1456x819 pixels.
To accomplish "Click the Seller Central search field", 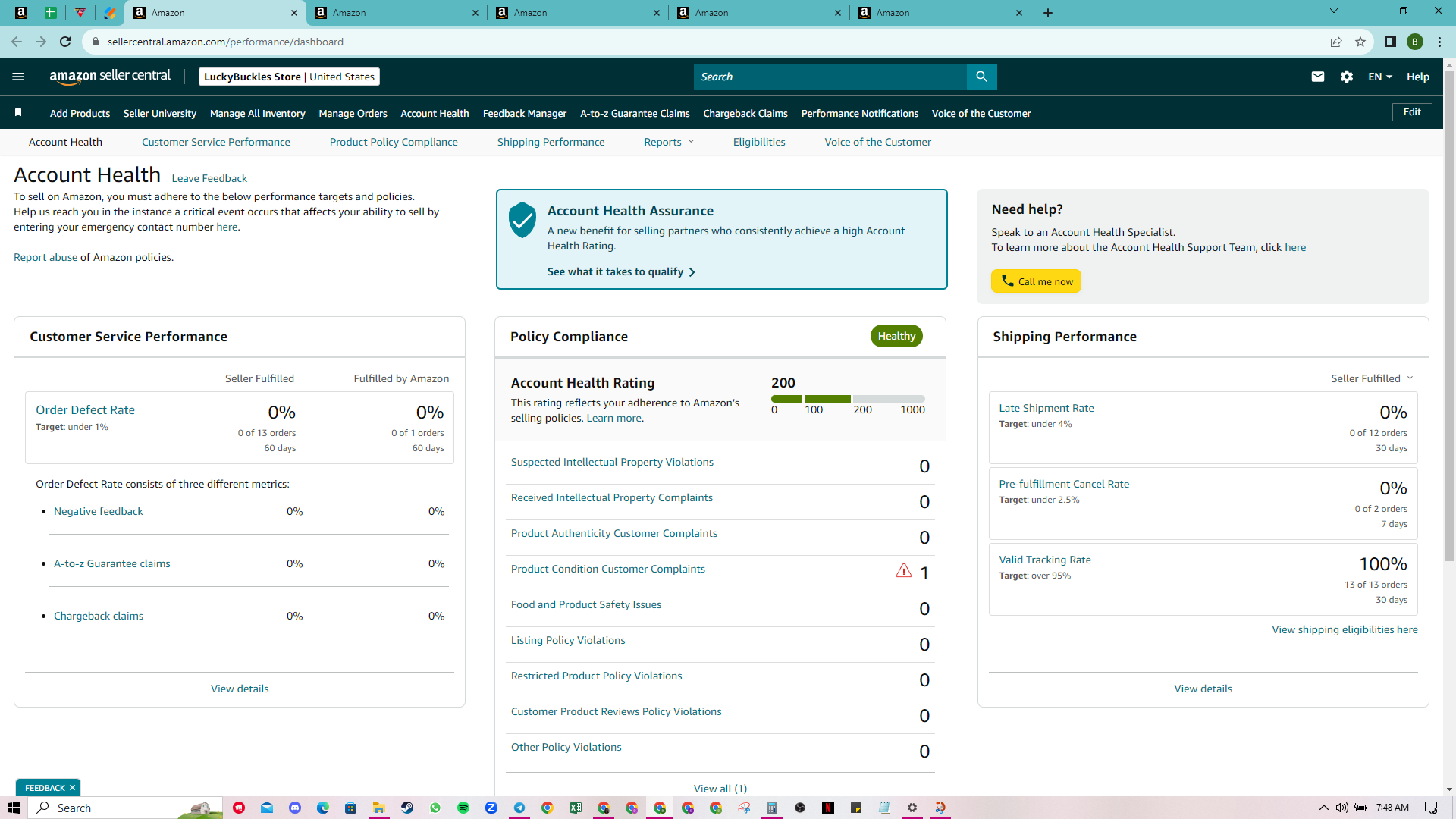I will pos(830,77).
